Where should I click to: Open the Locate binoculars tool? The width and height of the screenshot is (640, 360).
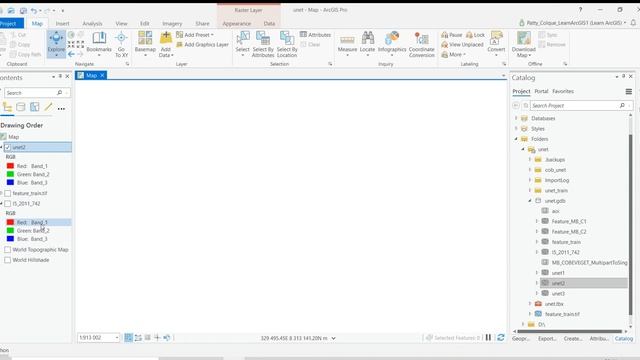point(367,43)
